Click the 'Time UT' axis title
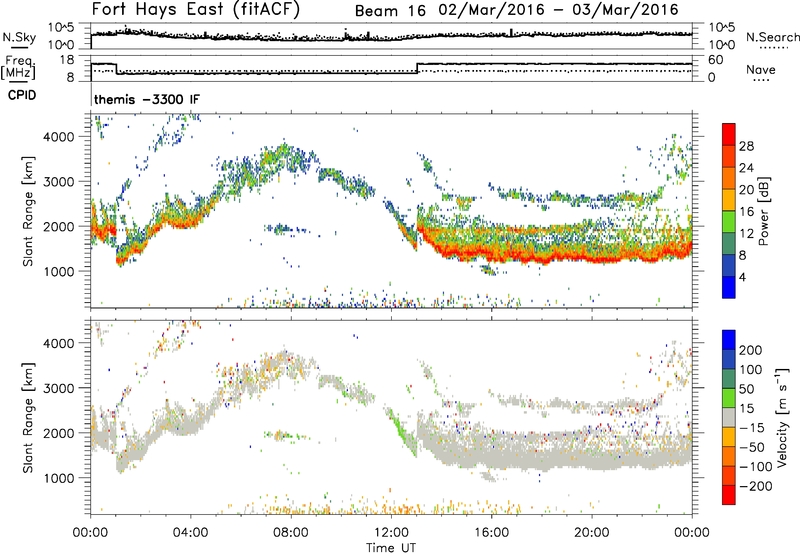The height and width of the screenshot is (554, 800). pos(391,548)
